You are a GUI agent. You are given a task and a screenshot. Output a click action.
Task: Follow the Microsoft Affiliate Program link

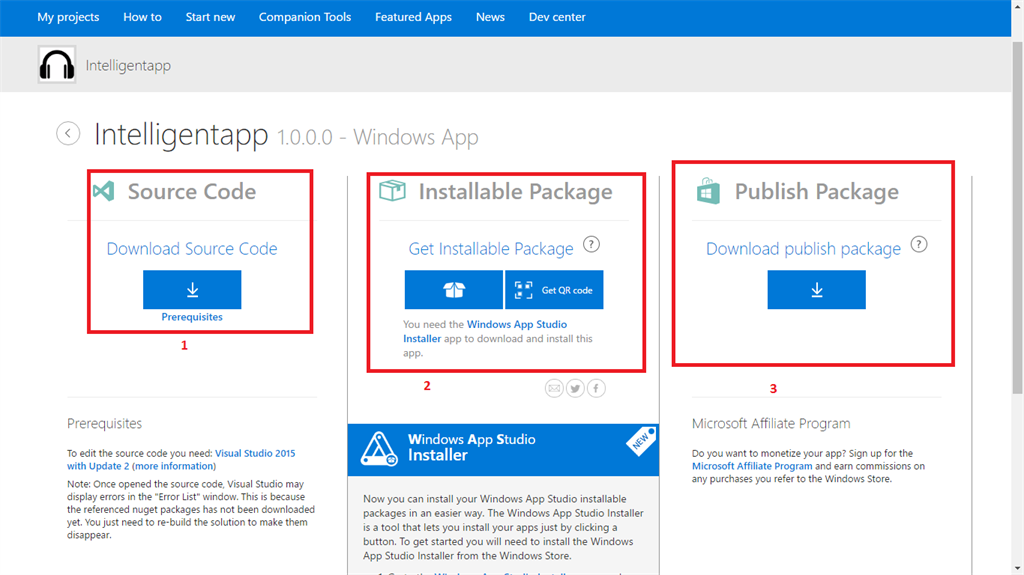pyautogui.click(x=751, y=466)
